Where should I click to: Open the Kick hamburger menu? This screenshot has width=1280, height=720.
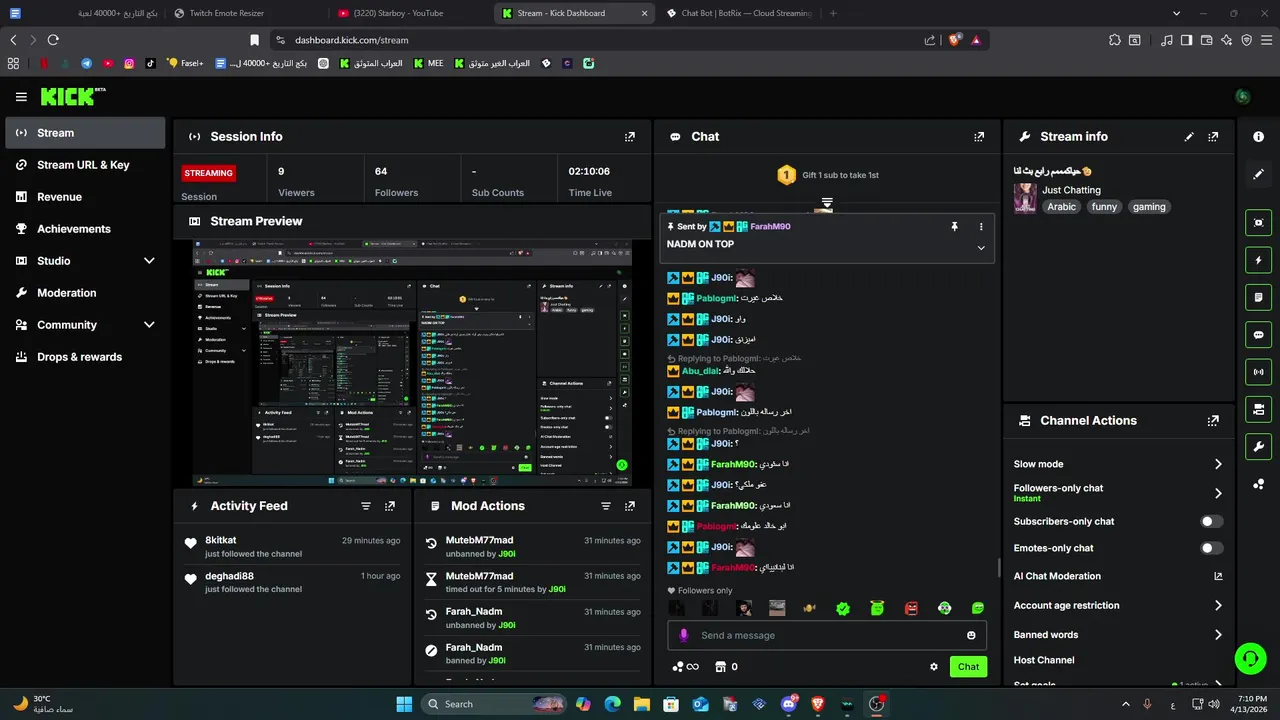[21, 97]
